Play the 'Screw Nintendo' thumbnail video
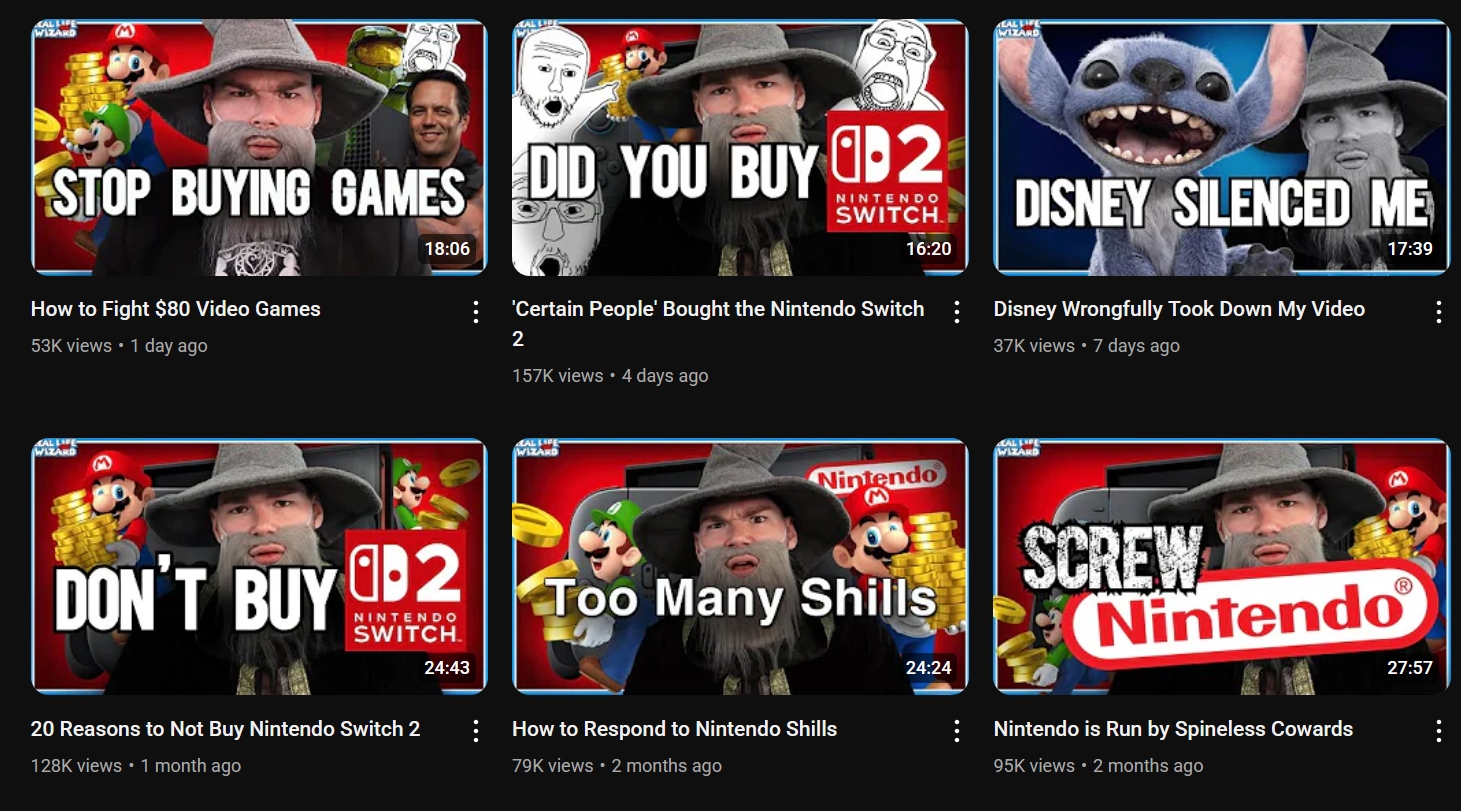The height and width of the screenshot is (811, 1461). pyautogui.click(x=1222, y=566)
